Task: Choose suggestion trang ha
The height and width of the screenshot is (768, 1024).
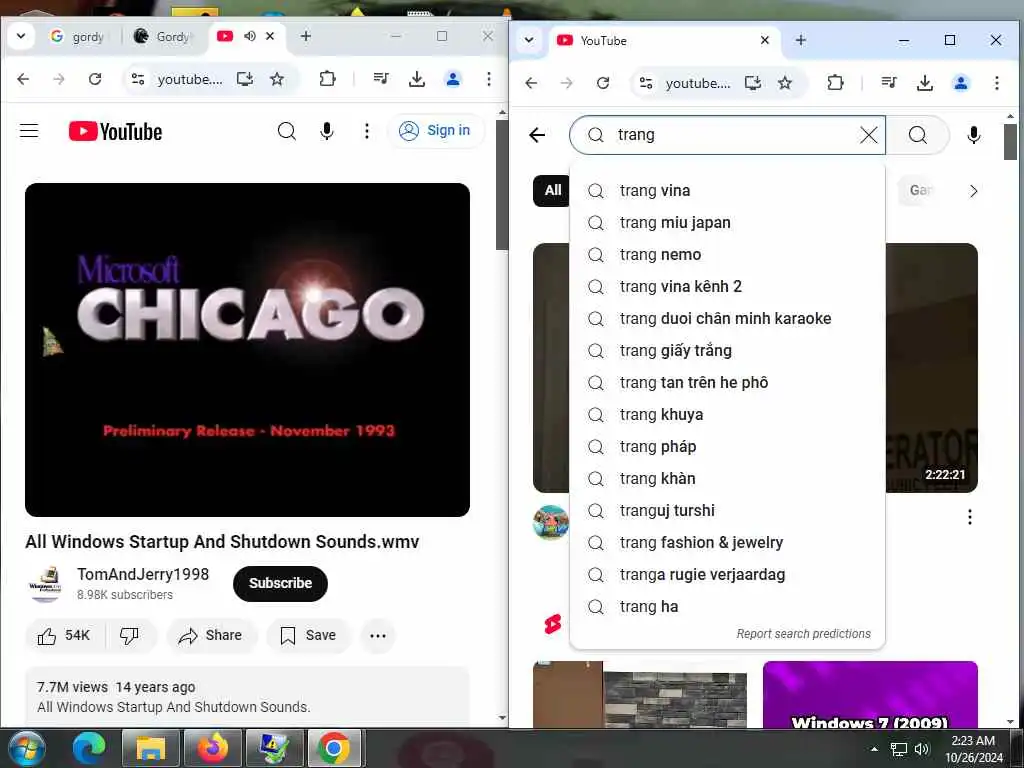Action: [x=727, y=607]
